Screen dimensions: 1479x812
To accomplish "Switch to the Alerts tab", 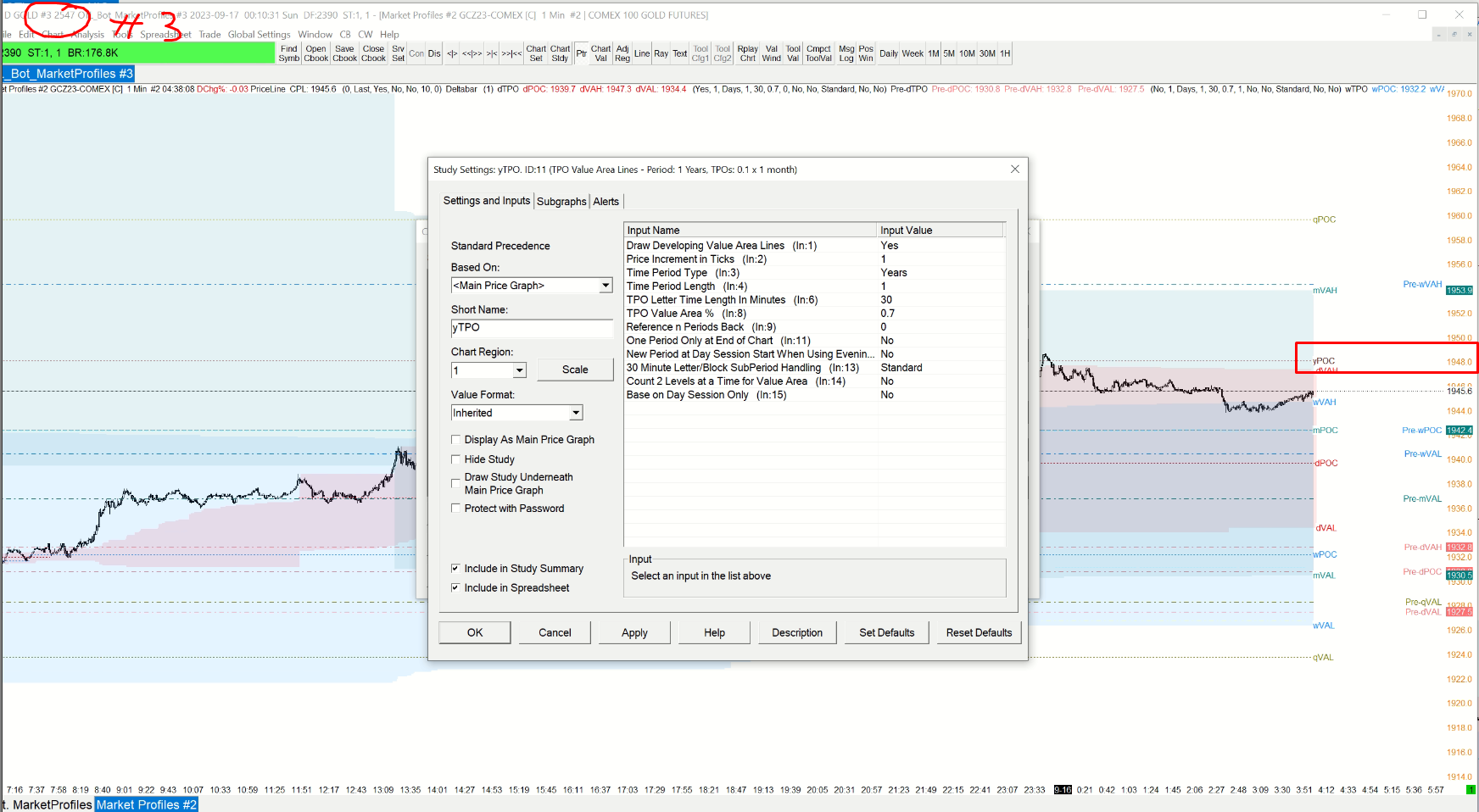I will click(x=606, y=202).
